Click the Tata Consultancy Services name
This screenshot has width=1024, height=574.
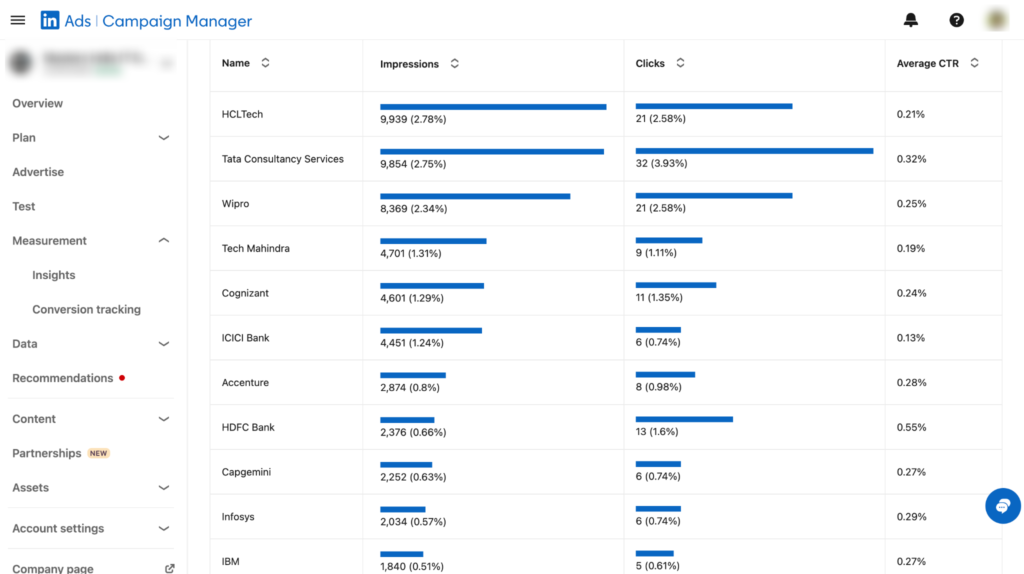pos(282,159)
